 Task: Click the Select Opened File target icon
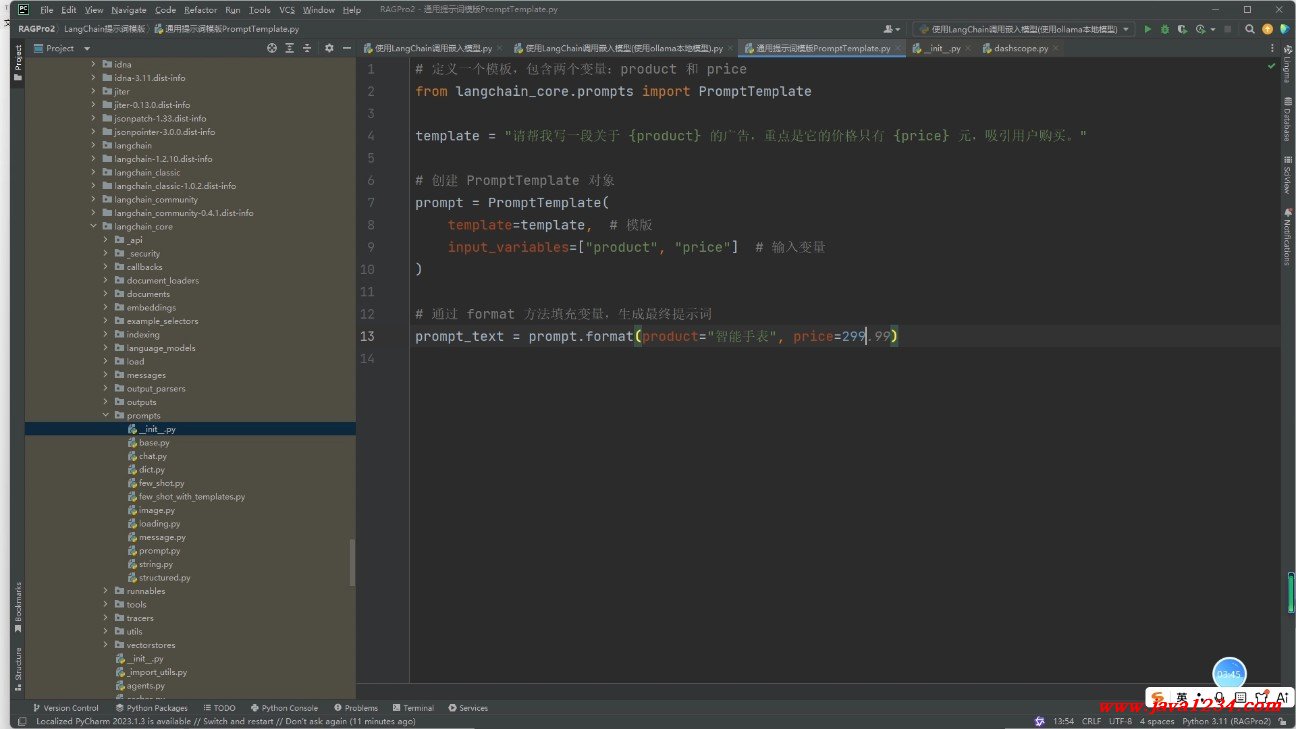[x=272, y=48]
